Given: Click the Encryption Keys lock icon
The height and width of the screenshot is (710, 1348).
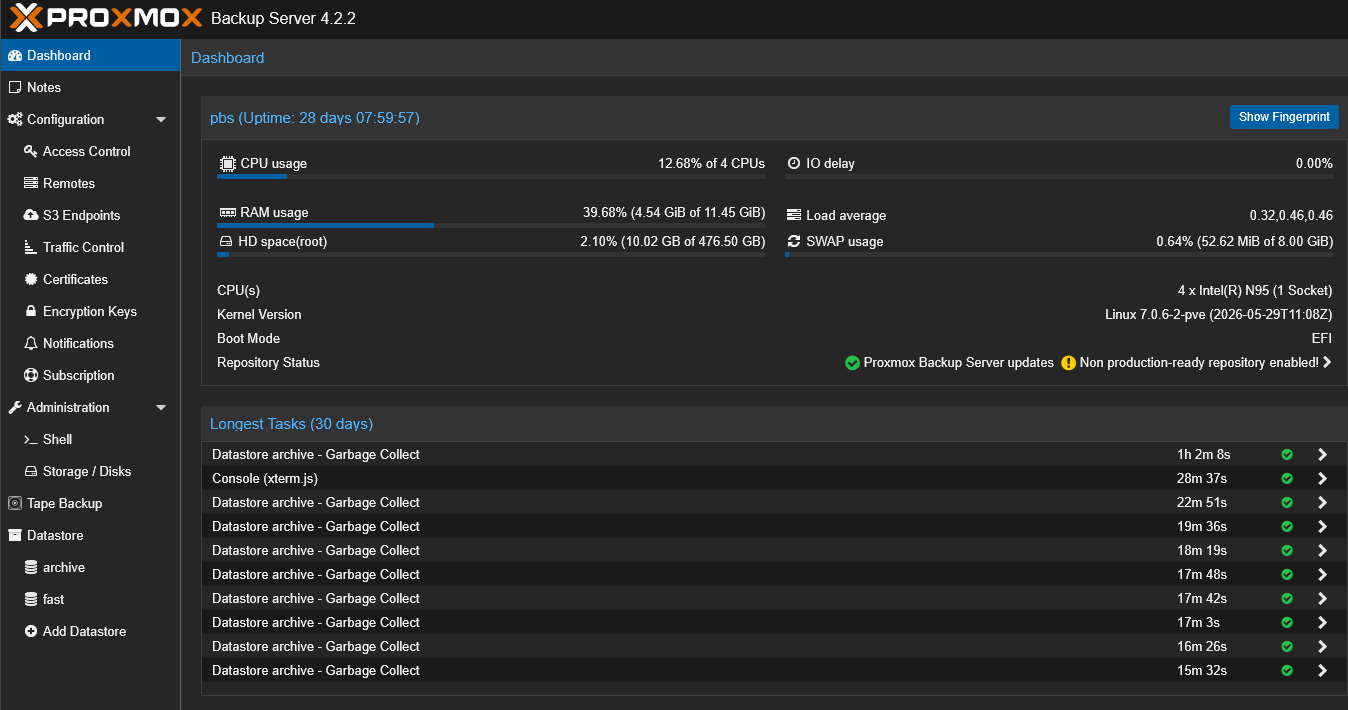Looking at the screenshot, I should 31,312.
